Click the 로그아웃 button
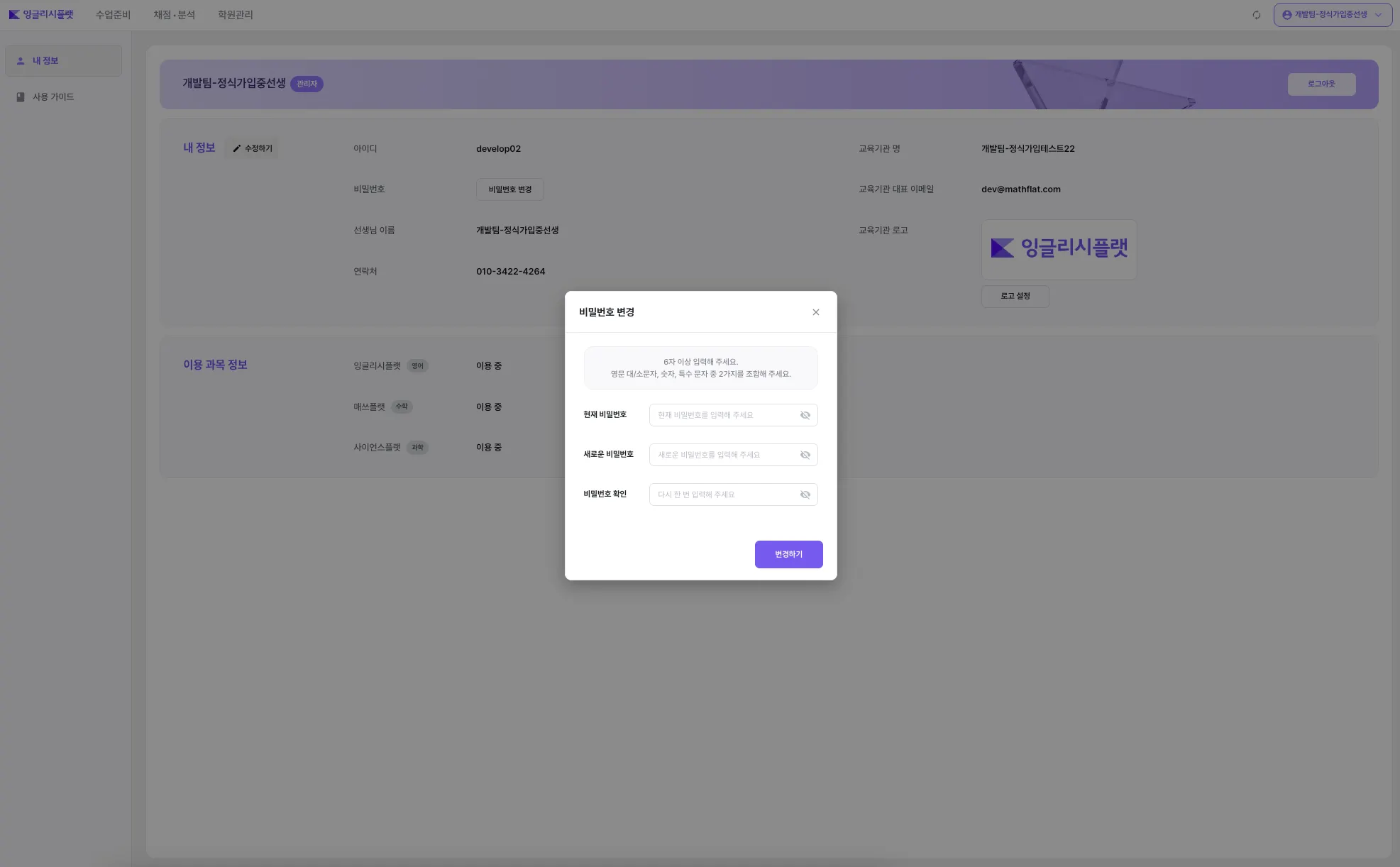Viewport: 1400px width, 867px height. tap(1321, 84)
